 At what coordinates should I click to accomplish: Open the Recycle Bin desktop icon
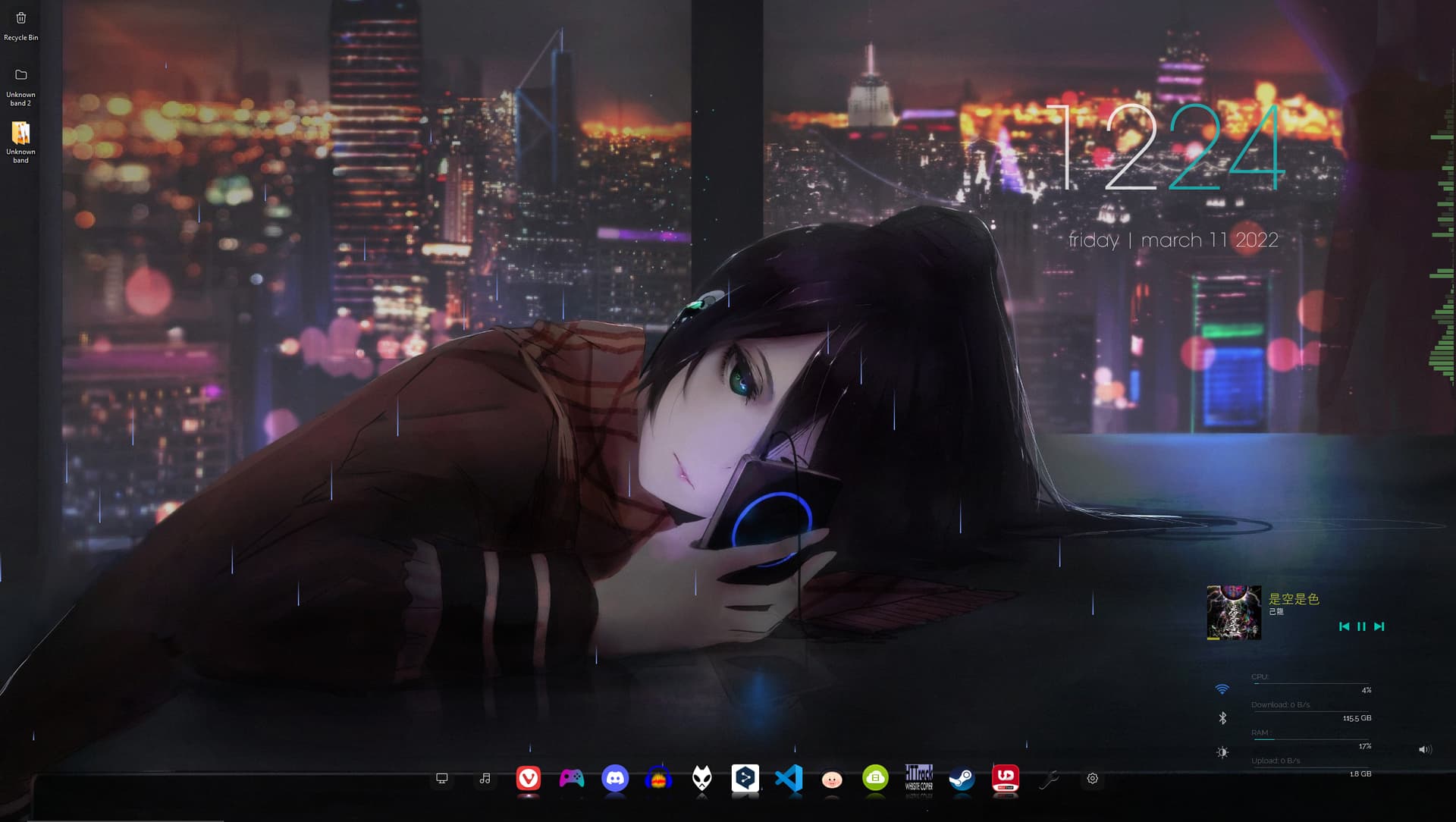pyautogui.click(x=21, y=27)
